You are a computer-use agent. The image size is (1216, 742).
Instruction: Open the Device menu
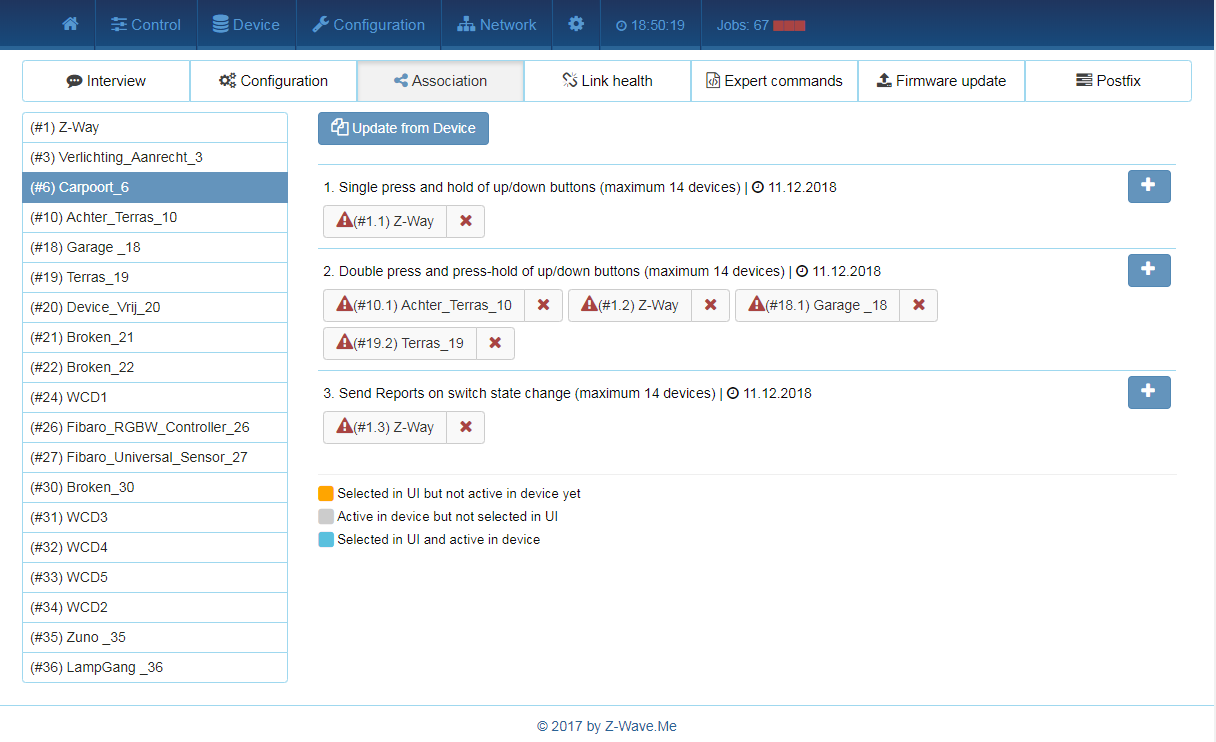pos(246,25)
